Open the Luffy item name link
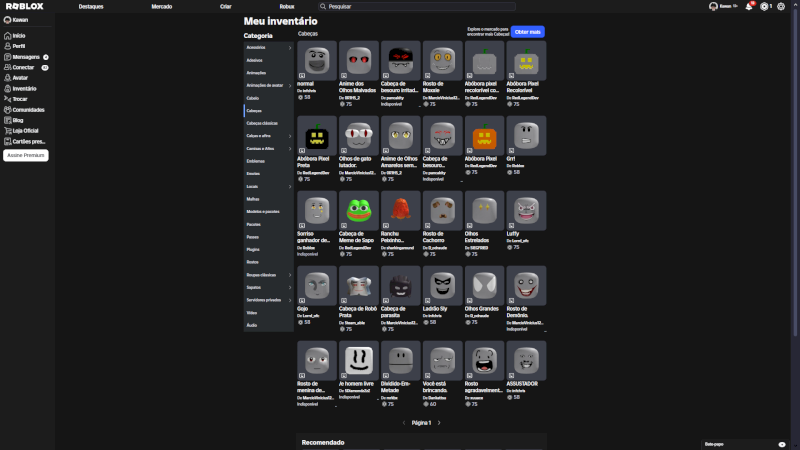 tap(513, 234)
